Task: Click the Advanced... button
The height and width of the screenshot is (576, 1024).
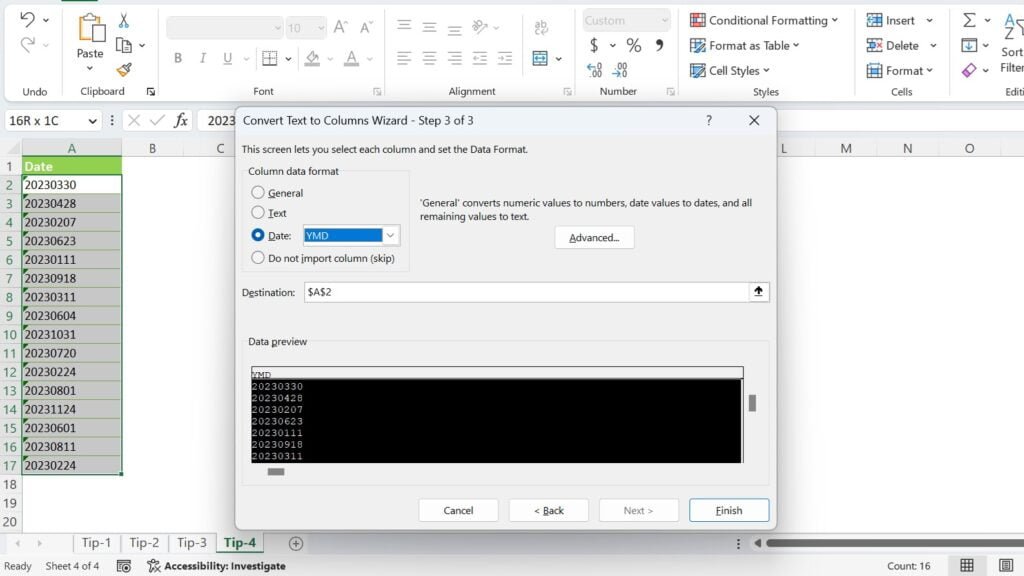Action: pyautogui.click(x=594, y=238)
